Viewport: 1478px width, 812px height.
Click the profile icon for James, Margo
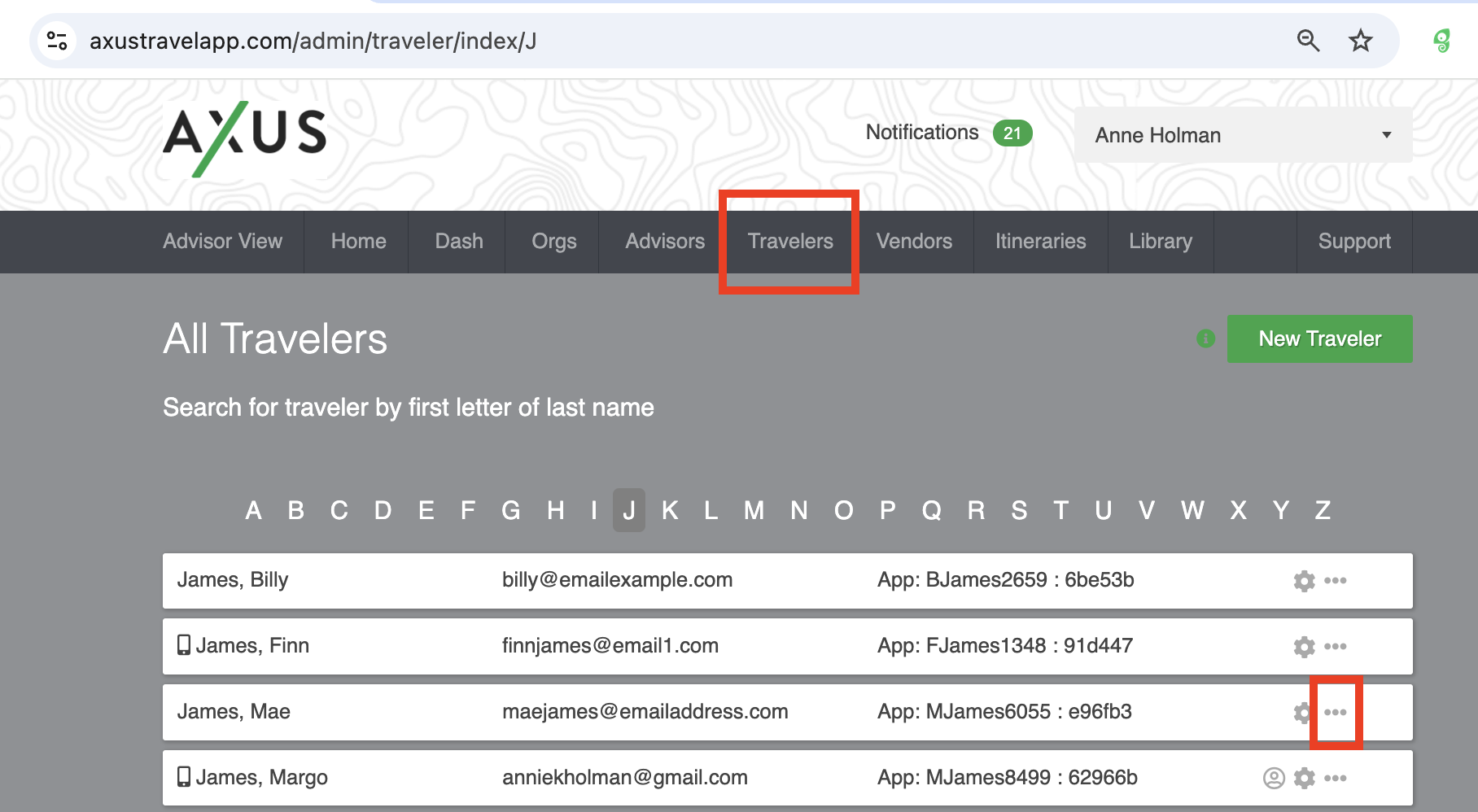pos(1274,779)
